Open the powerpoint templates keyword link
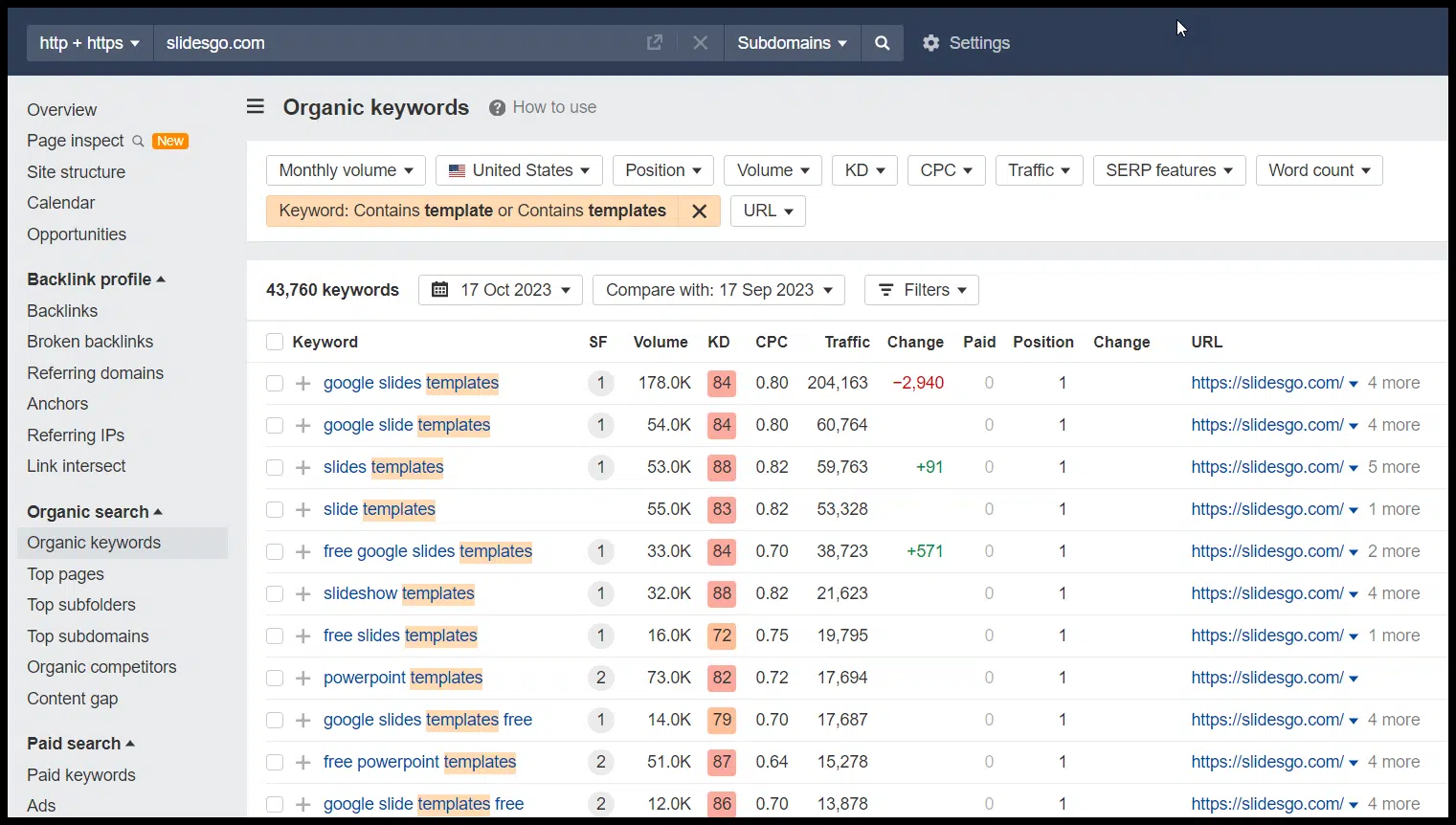1456x825 pixels. pyautogui.click(x=403, y=678)
